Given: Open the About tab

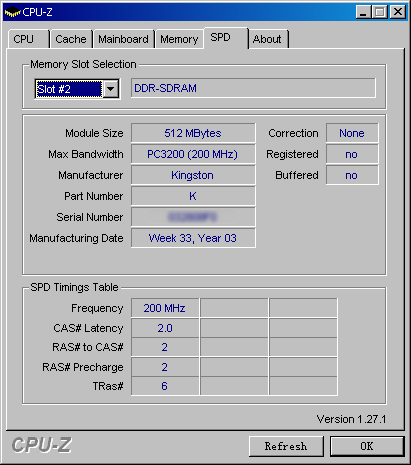Looking at the screenshot, I should tap(268, 39).
